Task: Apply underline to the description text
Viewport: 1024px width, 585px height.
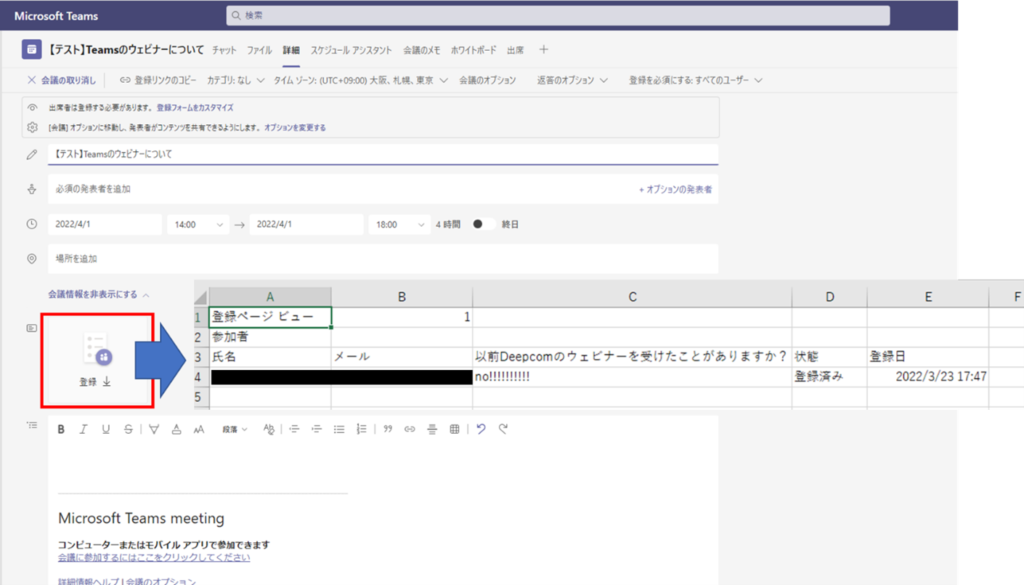Action: [105, 429]
